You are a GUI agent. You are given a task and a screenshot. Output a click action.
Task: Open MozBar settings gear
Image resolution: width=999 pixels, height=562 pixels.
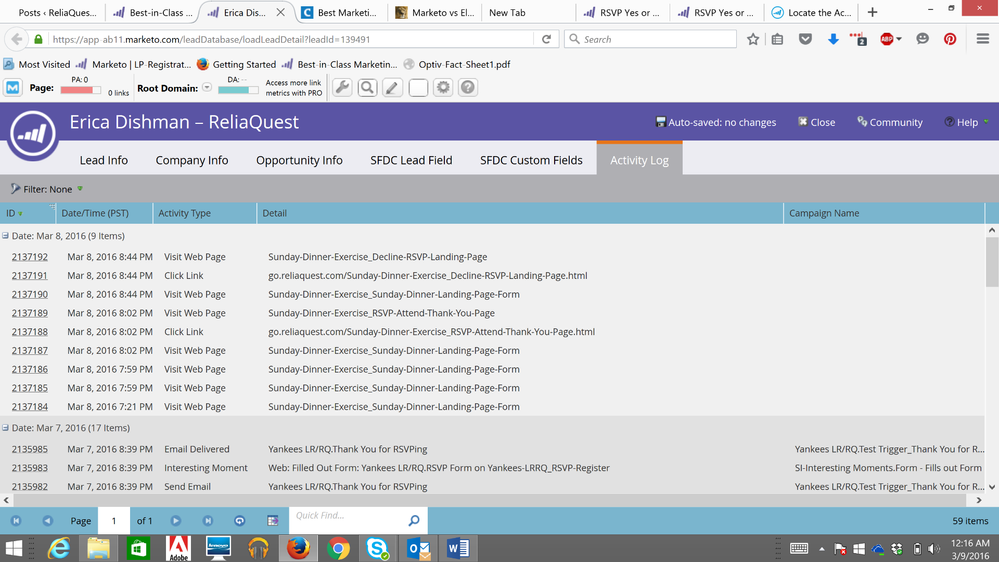pos(443,88)
